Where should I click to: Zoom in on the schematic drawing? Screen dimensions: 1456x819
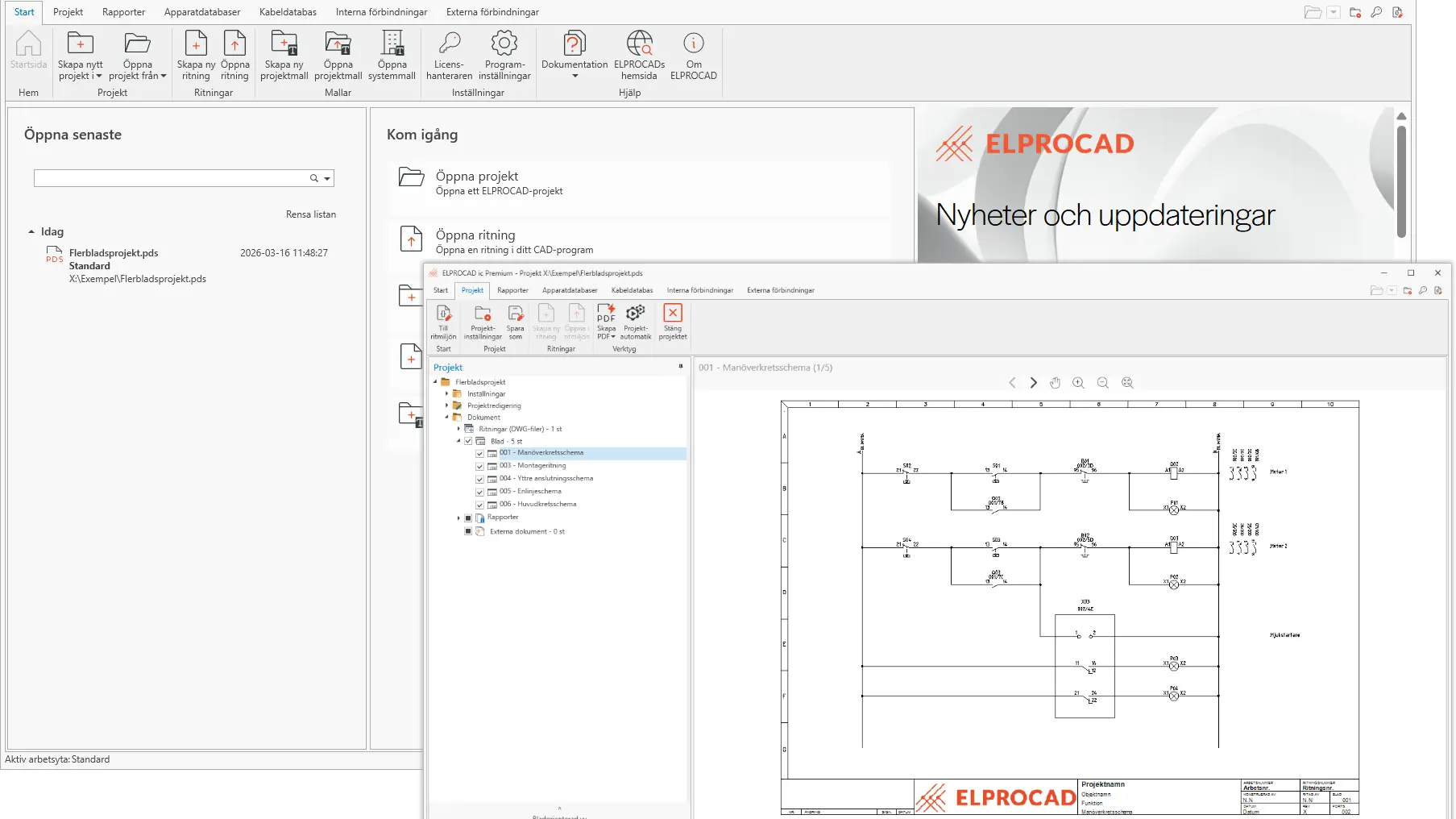1079,382
